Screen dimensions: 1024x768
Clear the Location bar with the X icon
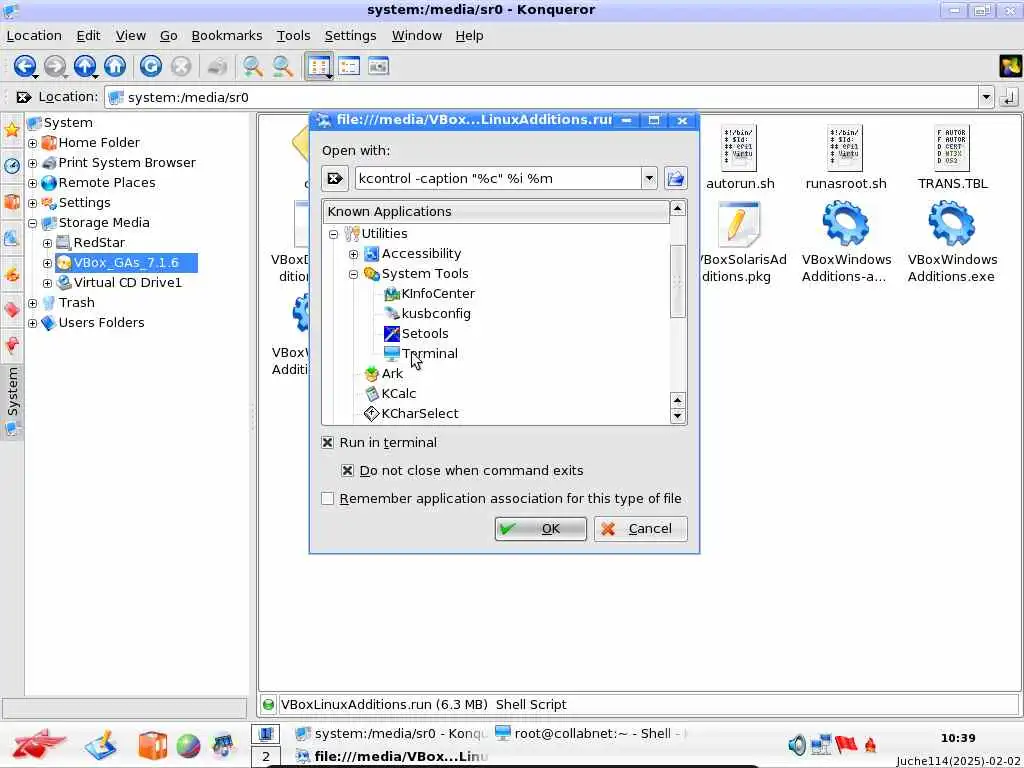[24, 97]
